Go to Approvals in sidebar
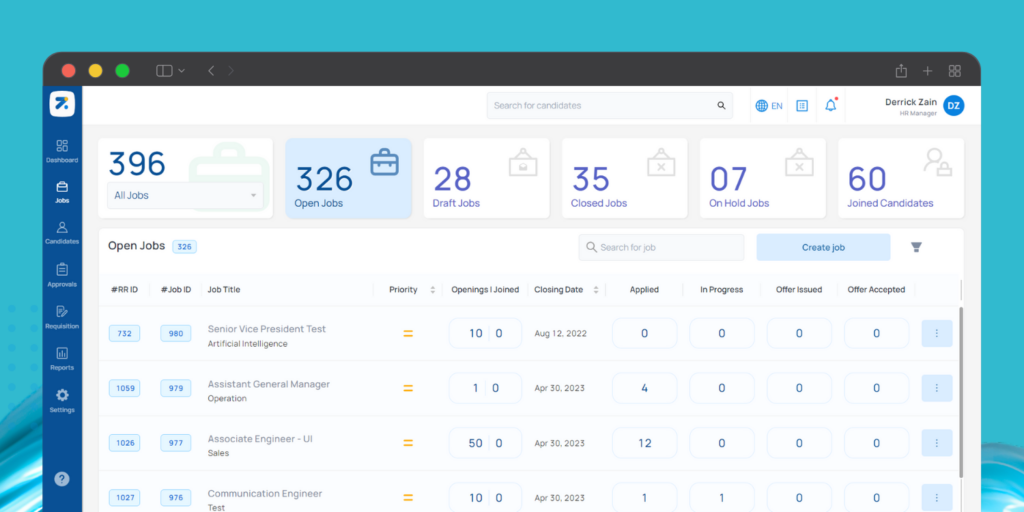 (x=62, y=274)
